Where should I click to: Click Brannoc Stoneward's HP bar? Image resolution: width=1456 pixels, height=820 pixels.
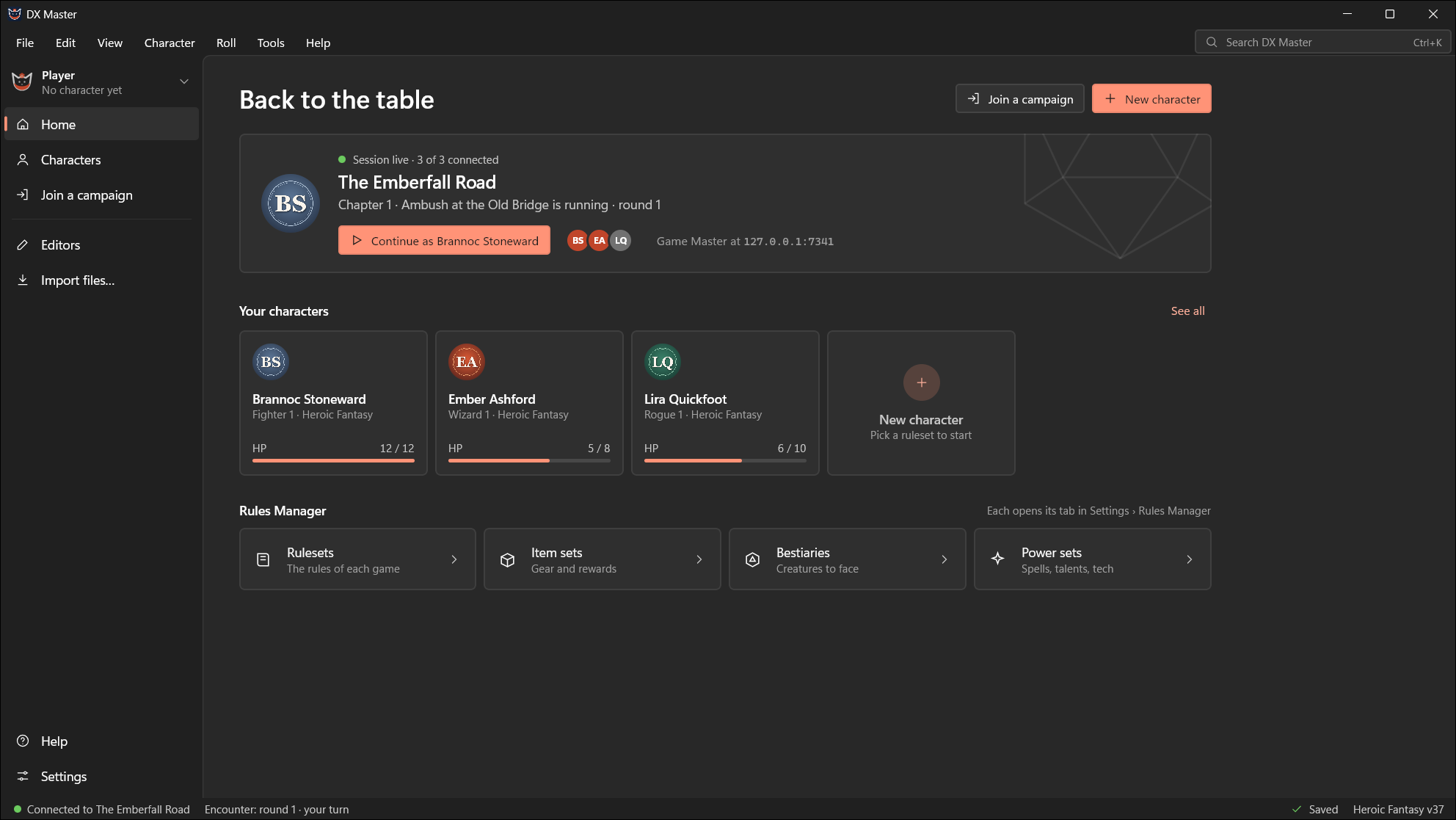coord(333,460)
